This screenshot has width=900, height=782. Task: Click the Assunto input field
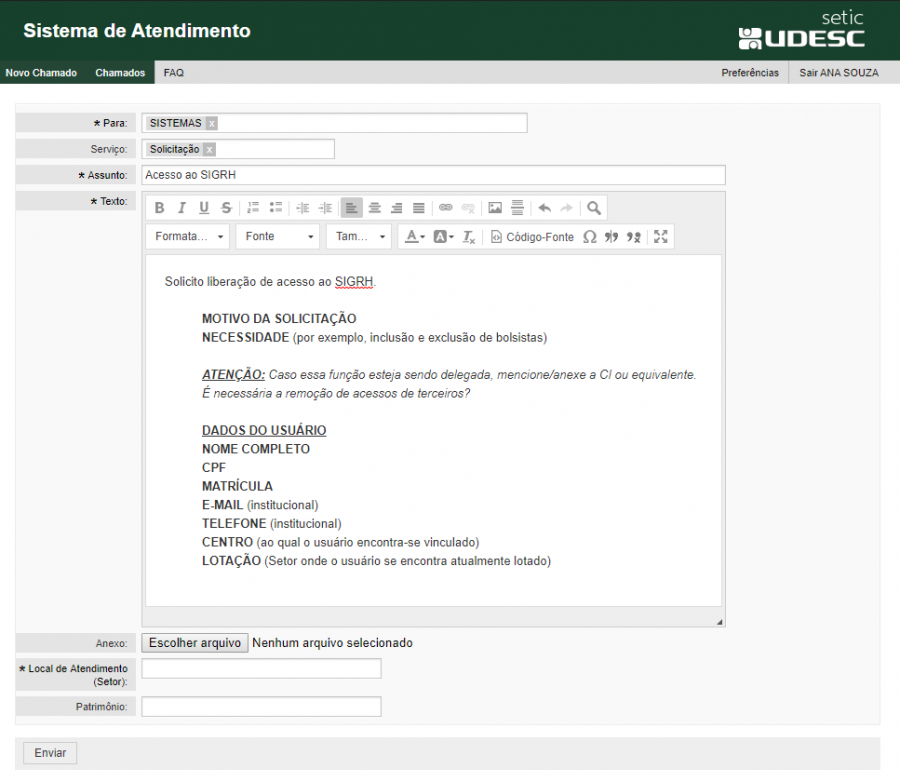click(433, 175)
